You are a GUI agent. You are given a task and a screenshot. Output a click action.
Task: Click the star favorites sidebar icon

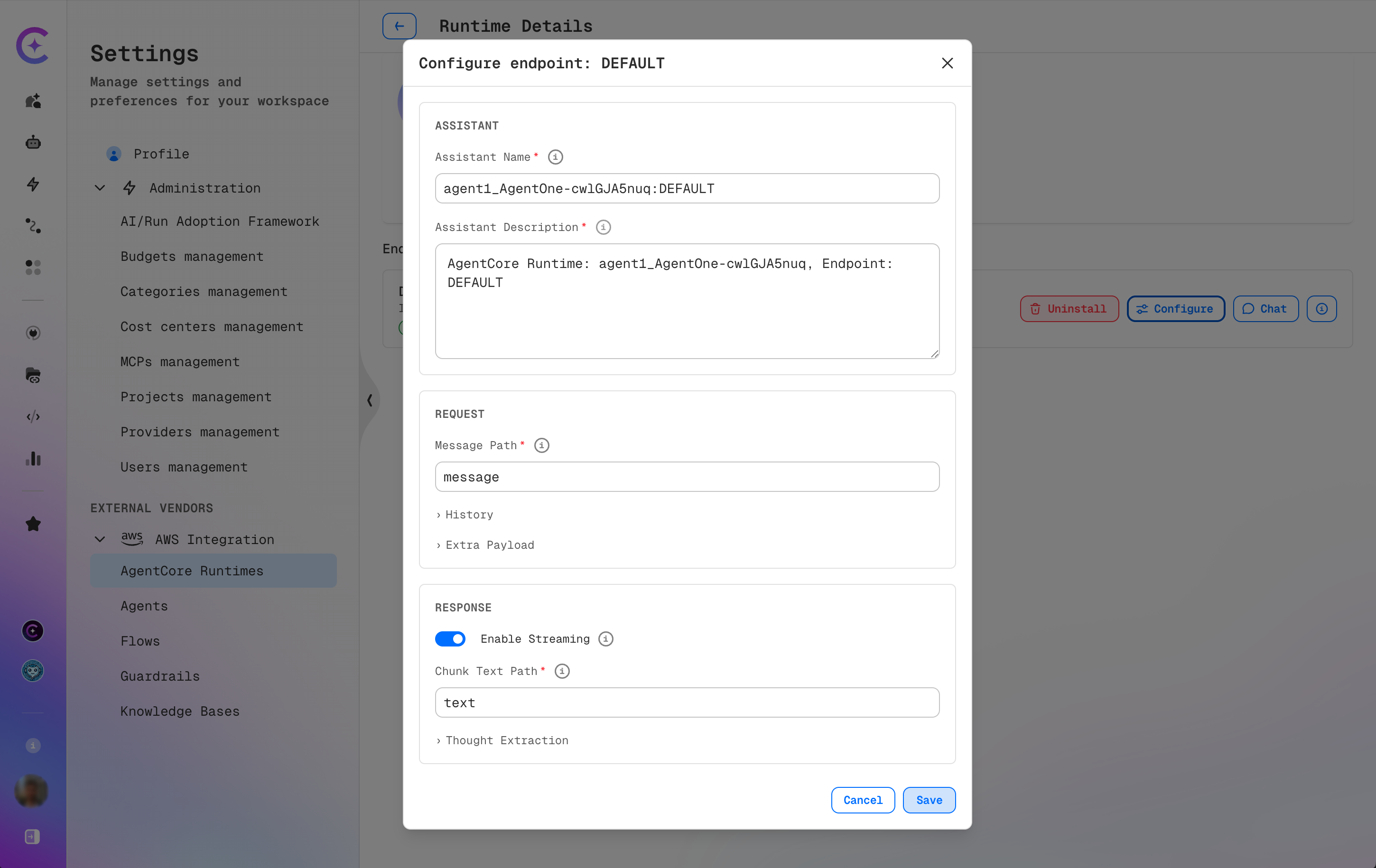pos(33,524)
